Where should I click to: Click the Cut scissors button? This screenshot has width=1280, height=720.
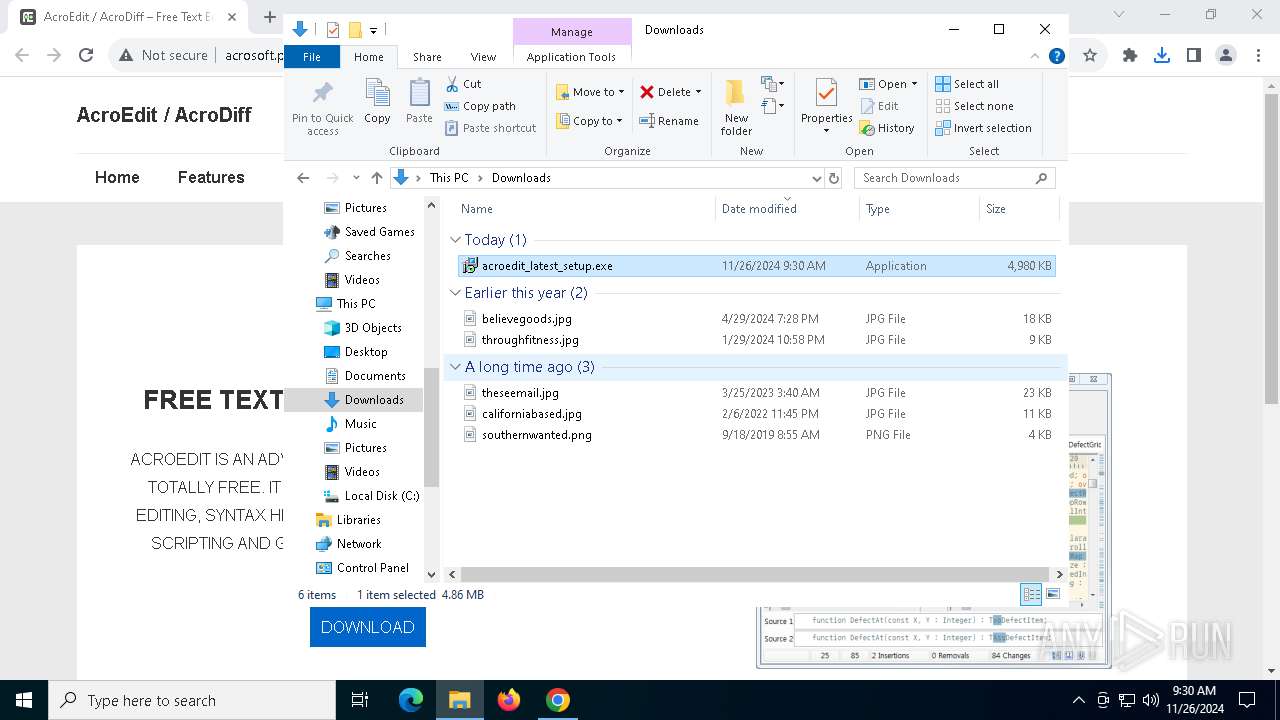463,84
